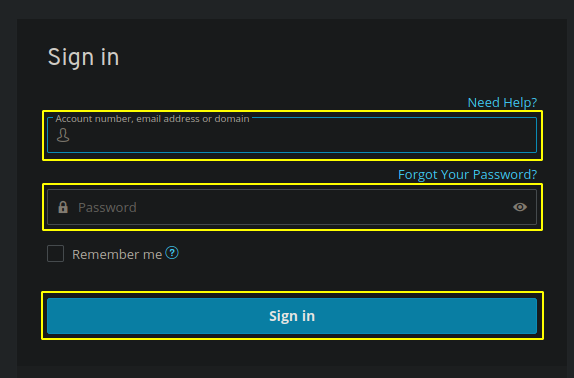Click the Account number, email address label

click(152, 119)
